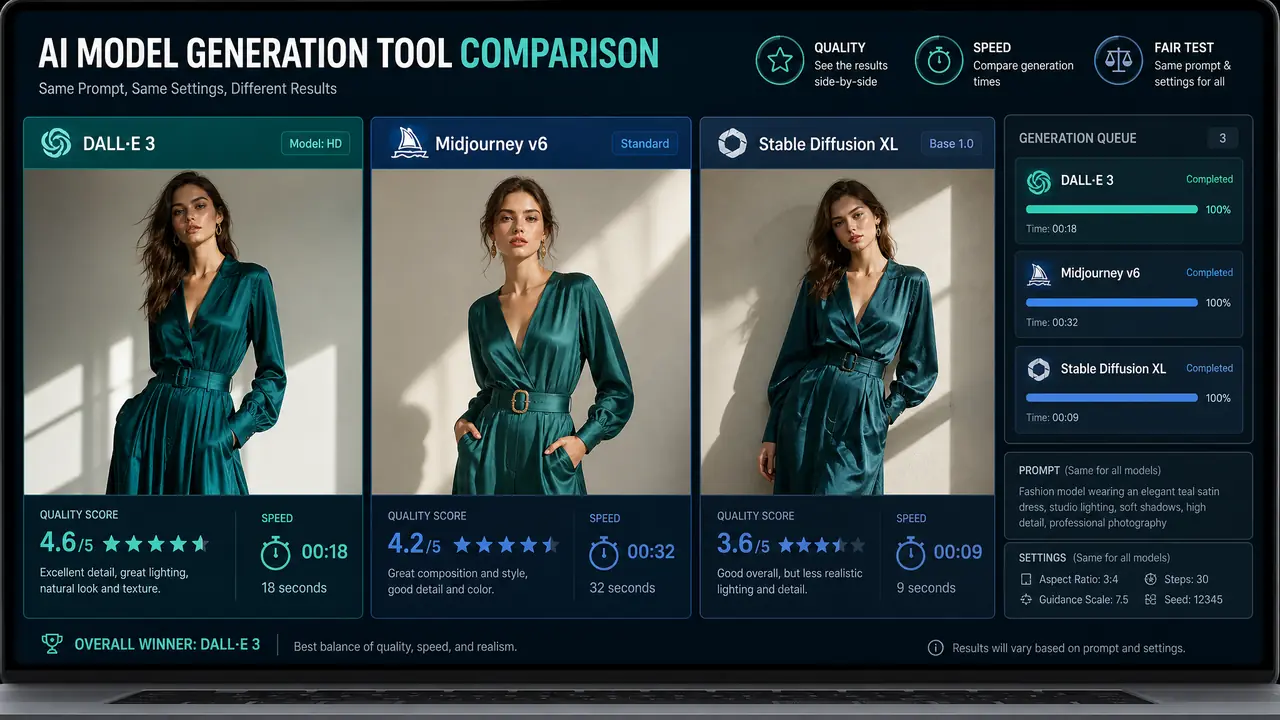Click the Stable Diffusion XL logo in card header
Screen dimensions: 1280x720
(732, 143)
